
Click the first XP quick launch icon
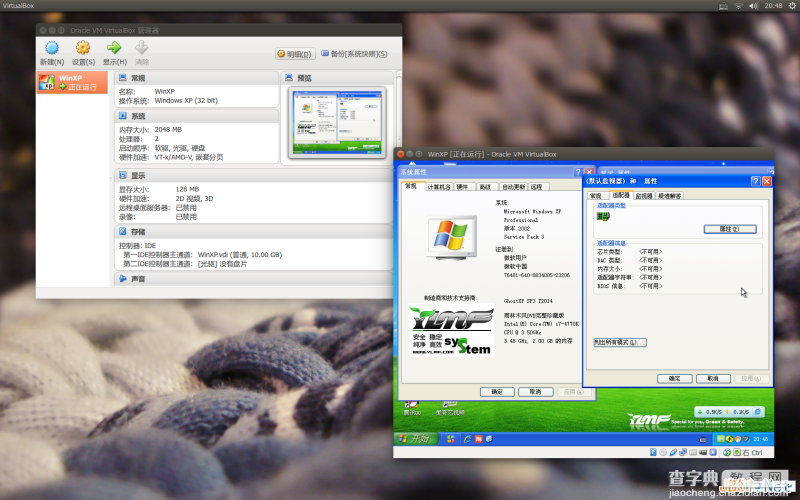click(x=451, y=439)
